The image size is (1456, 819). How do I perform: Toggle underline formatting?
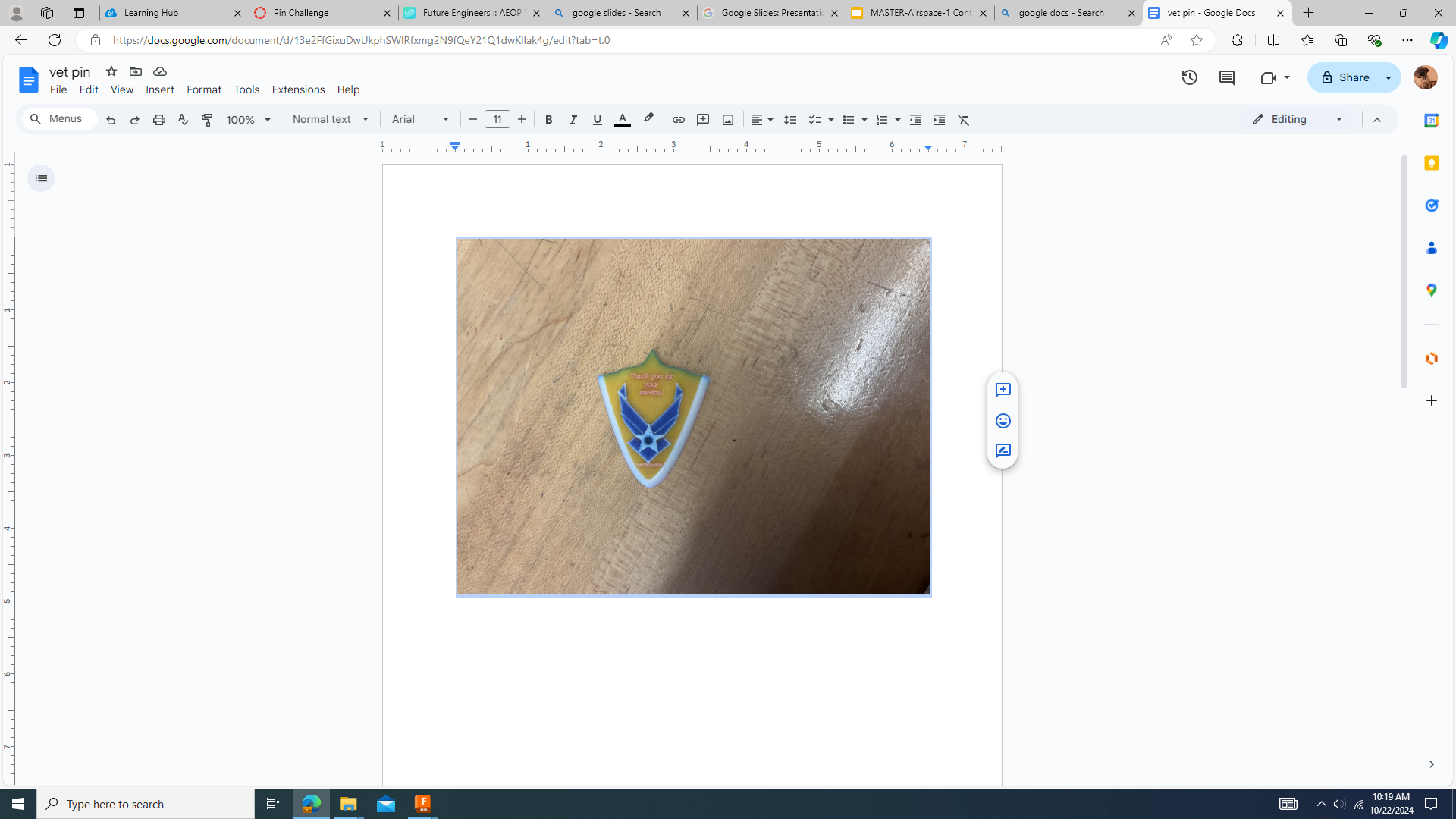[598, 120]
